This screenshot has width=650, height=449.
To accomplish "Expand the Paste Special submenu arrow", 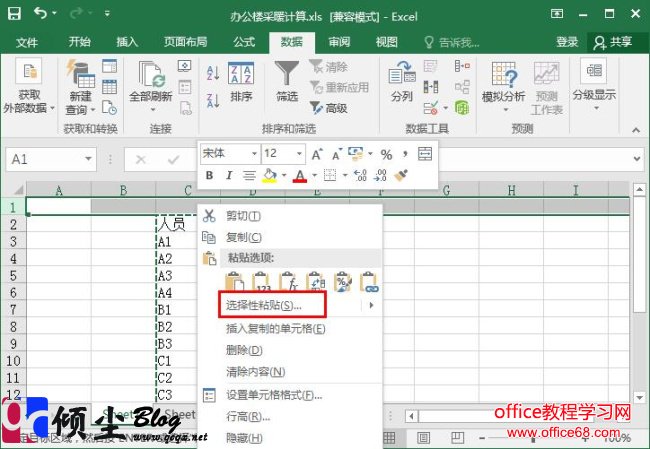I will point(371,306).
